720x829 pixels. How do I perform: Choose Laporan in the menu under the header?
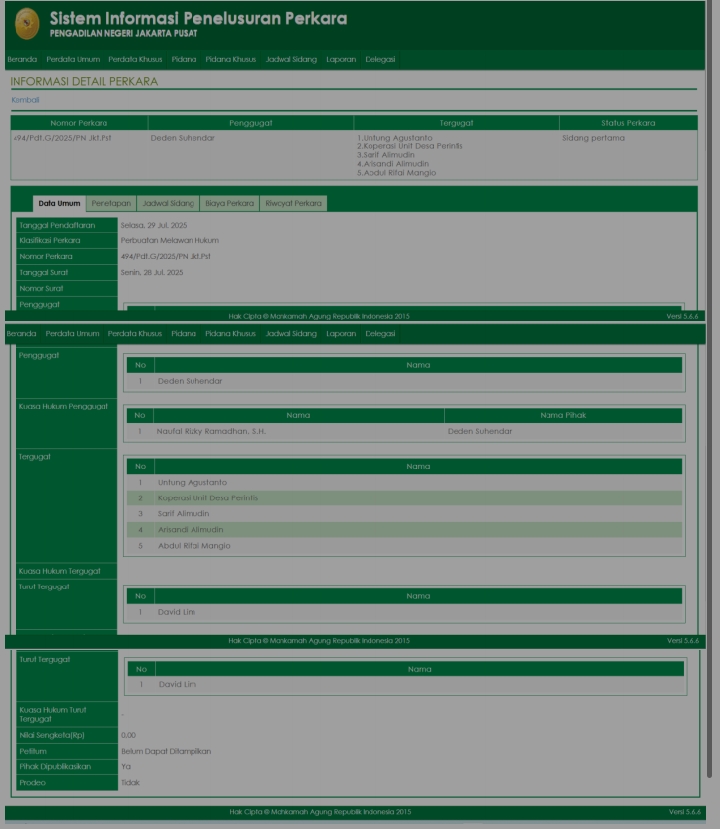pos(341,59)
